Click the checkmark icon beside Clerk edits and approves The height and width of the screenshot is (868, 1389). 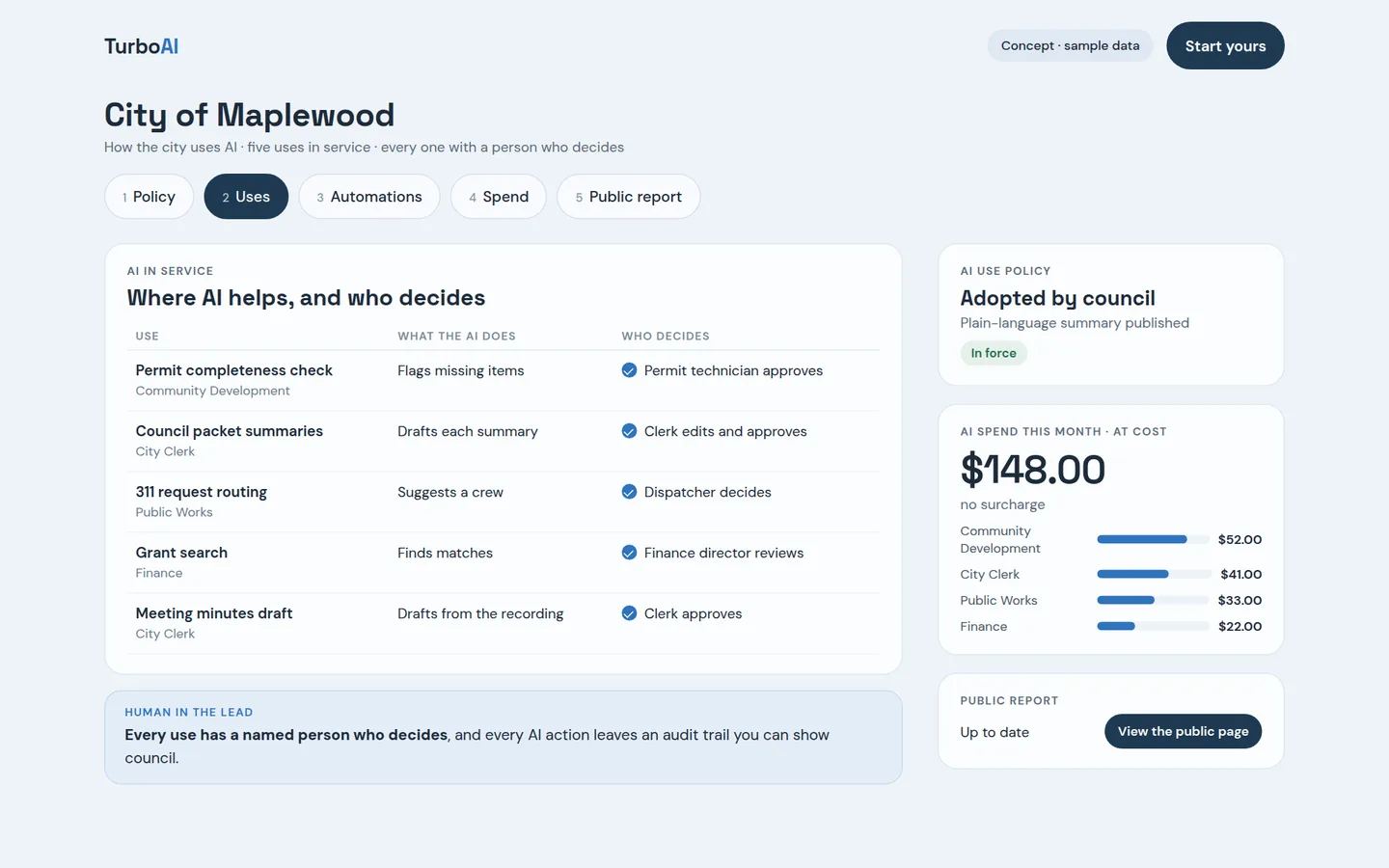coord(629,431)
